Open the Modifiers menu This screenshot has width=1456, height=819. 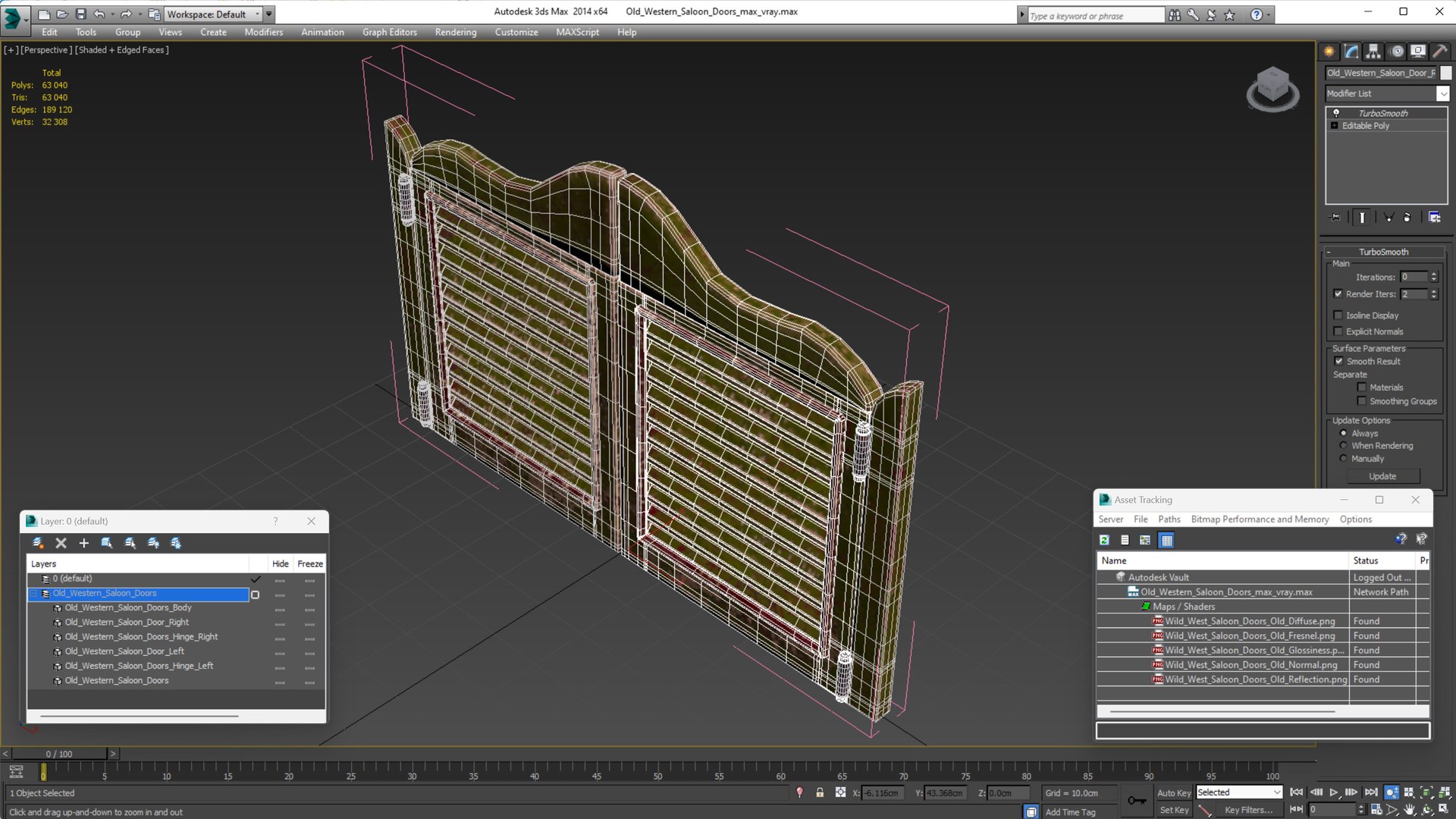point(263,32)
